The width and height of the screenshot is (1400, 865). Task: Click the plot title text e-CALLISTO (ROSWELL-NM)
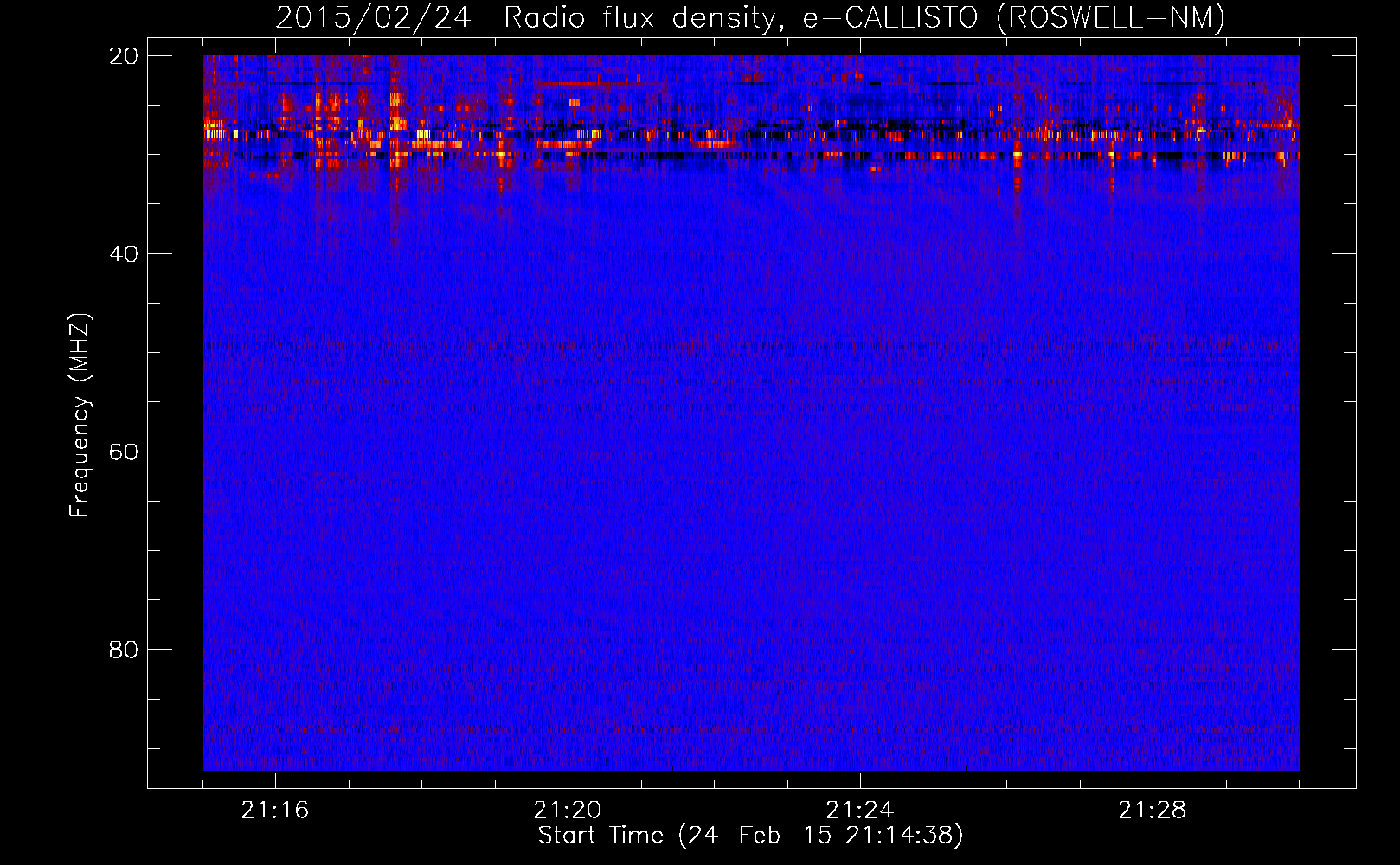[x=1013, y=17]
